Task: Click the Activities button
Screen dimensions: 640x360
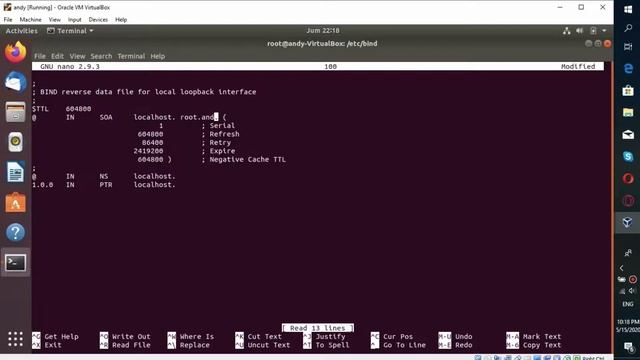Action: 21,31
